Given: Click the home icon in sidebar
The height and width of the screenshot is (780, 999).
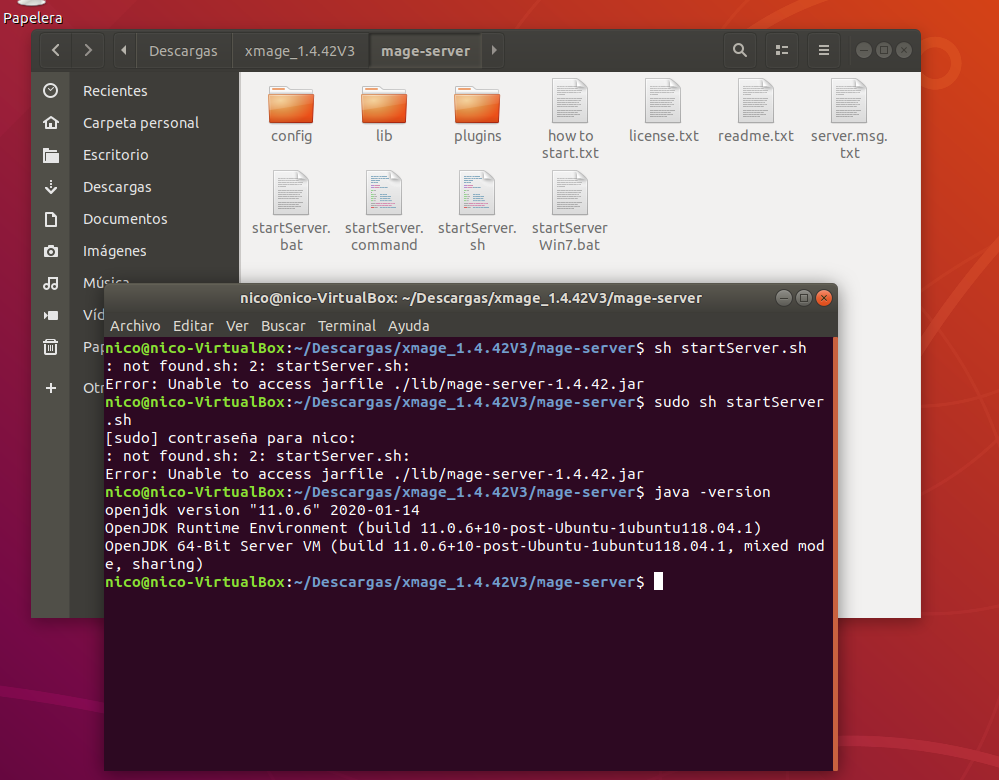Looking at the screenshot, I should click(51, 122).
